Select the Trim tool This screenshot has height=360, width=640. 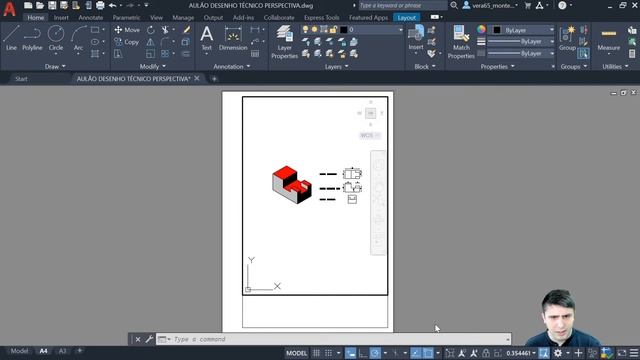coord(165,30)
